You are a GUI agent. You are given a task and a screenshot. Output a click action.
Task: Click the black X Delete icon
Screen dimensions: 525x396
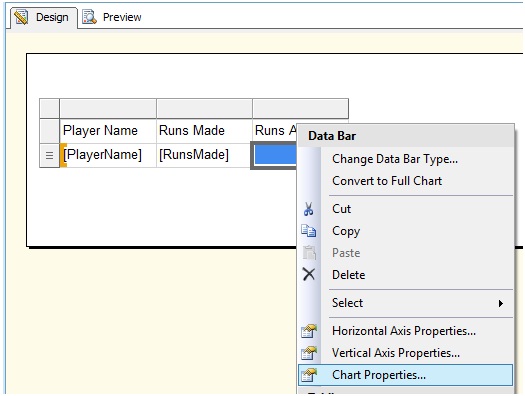click(x=309, y=274)
